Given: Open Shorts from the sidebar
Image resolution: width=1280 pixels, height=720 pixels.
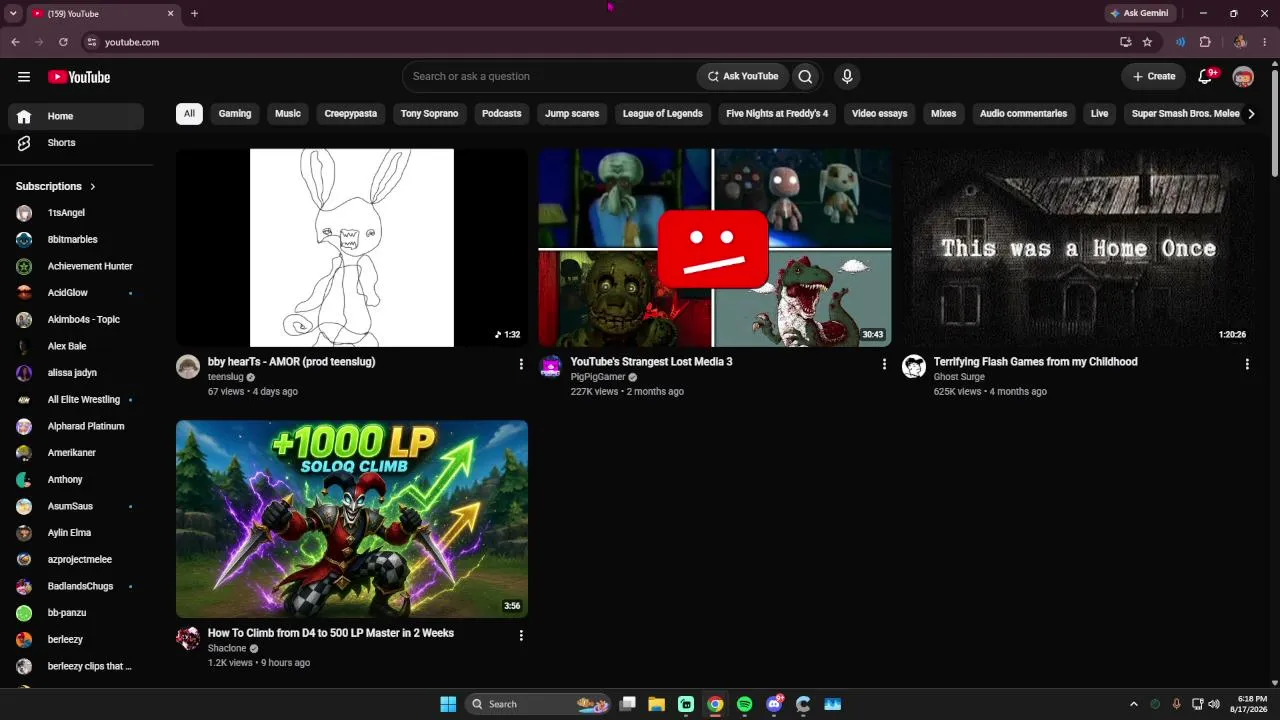Looking at the screenshot, I should pos(76,143).
